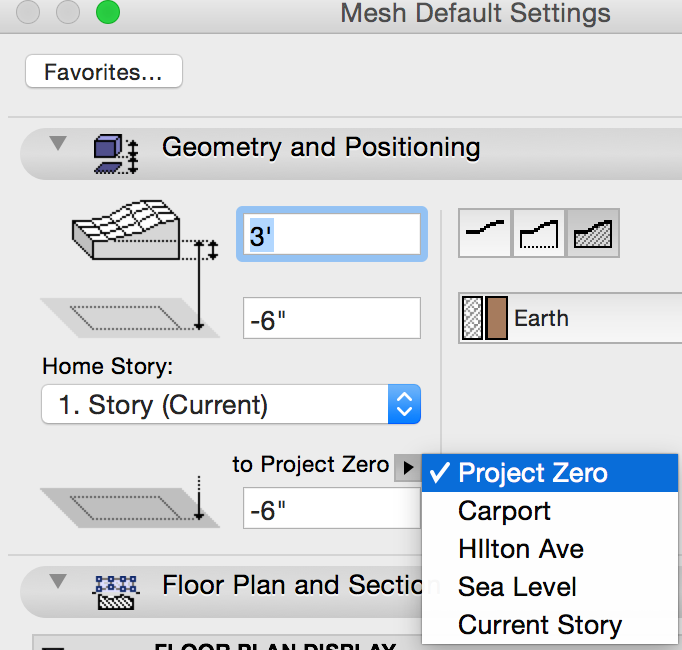Image resolution: width=682 pixels, height=650 pixels.
Task: Select the surface-only mesh structure icon
Action: point(485,234)
